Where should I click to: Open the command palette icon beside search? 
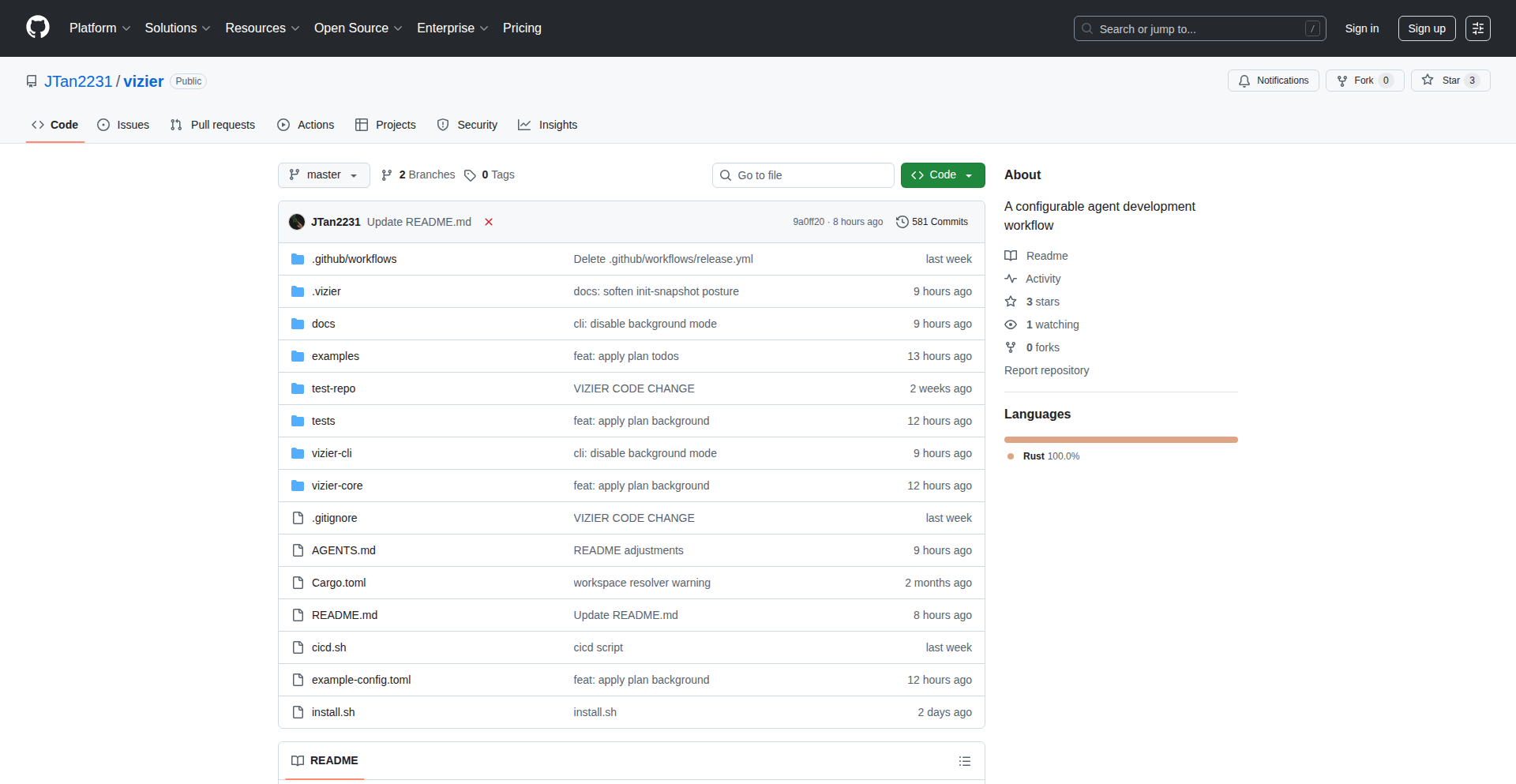tap(1477, 28)
